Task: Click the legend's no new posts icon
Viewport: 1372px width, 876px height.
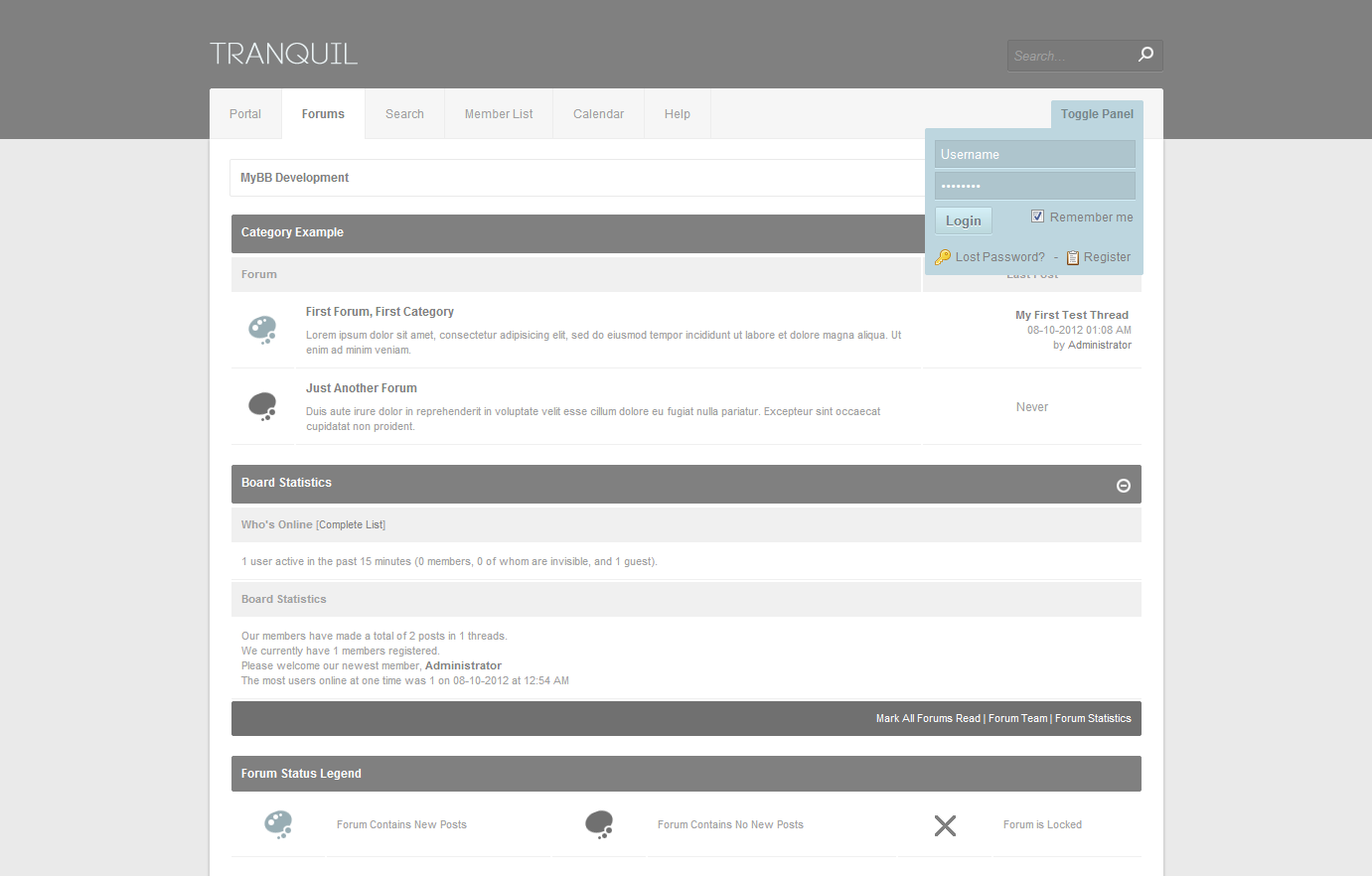Action: (599, 824)
